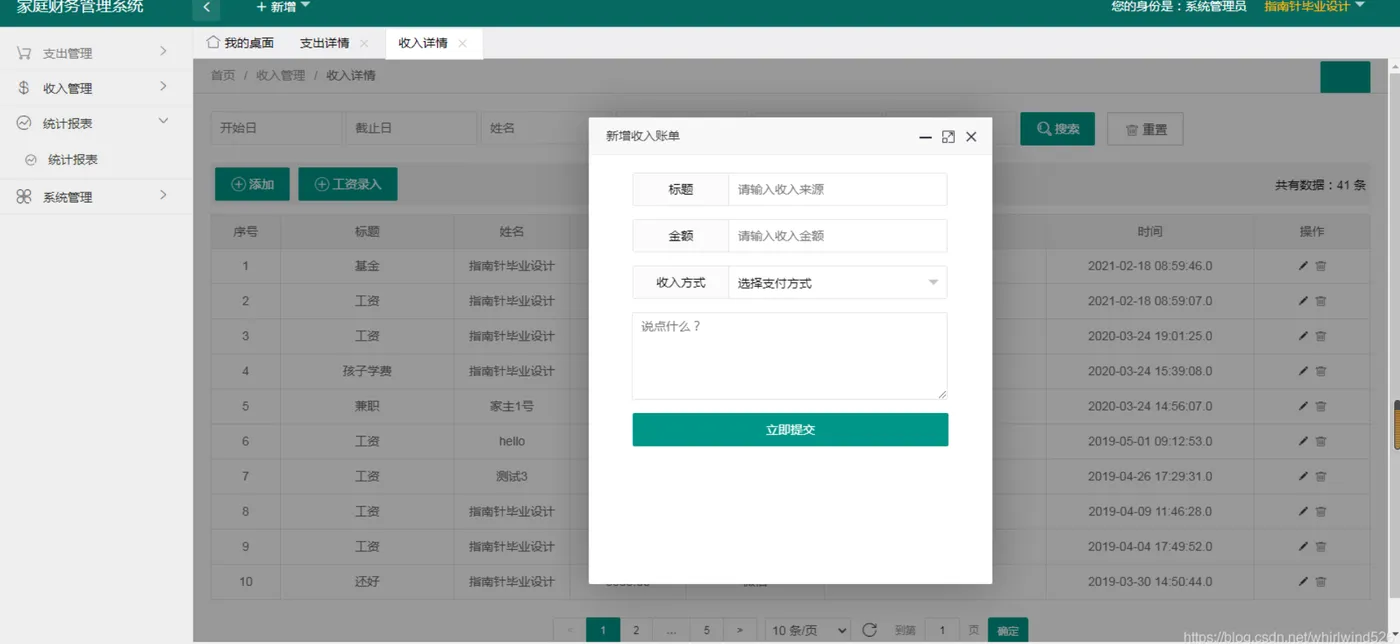Screen dimensions: 1400x644
Task: Edit row 4 孩子学费 with pencil icon
Action: click(x=1303, y=371)
